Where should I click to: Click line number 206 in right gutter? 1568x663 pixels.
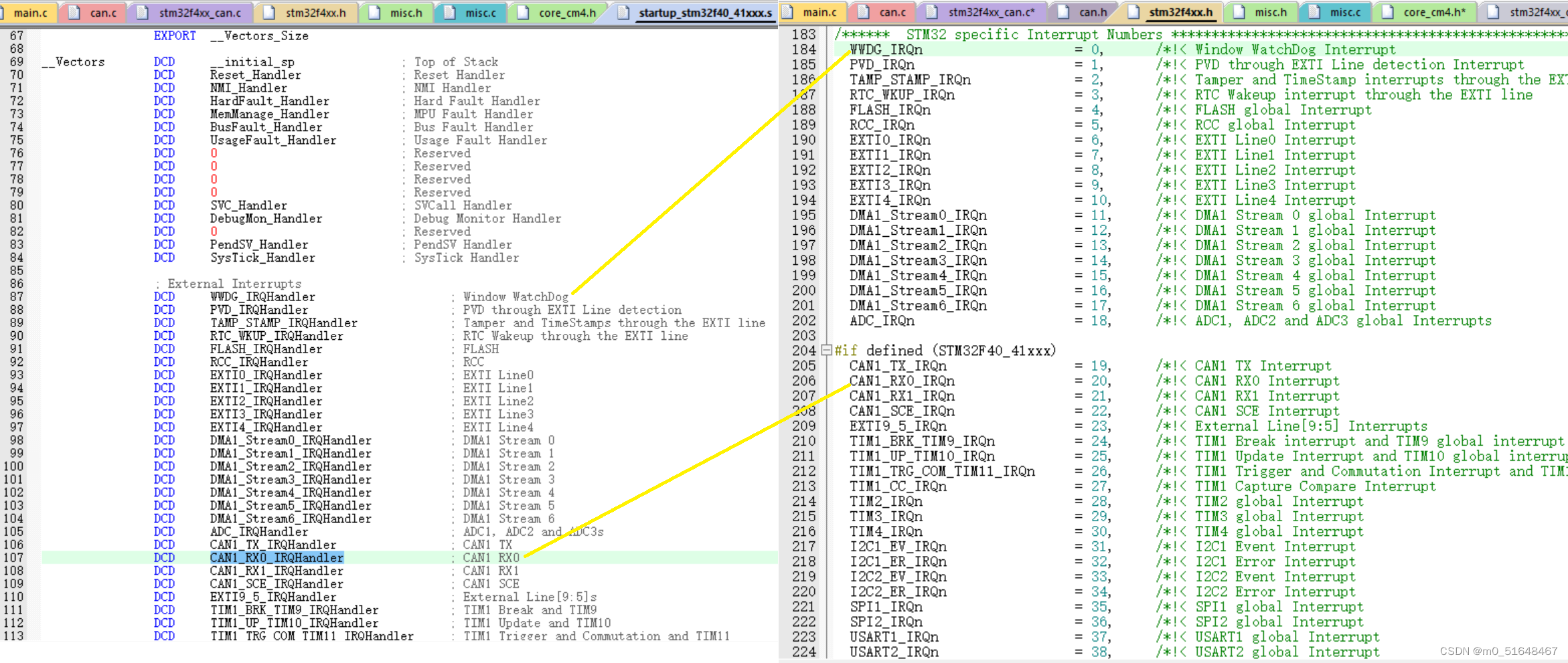point(803,381)
